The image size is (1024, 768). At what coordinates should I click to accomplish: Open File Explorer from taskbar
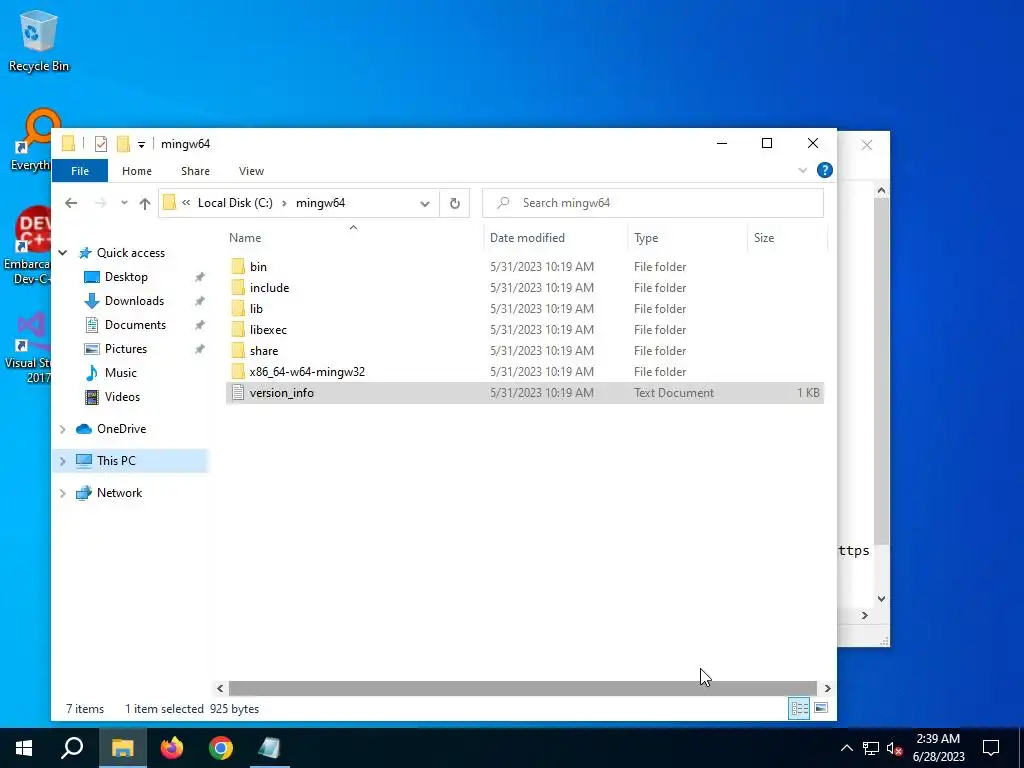[x=122, y=748]
